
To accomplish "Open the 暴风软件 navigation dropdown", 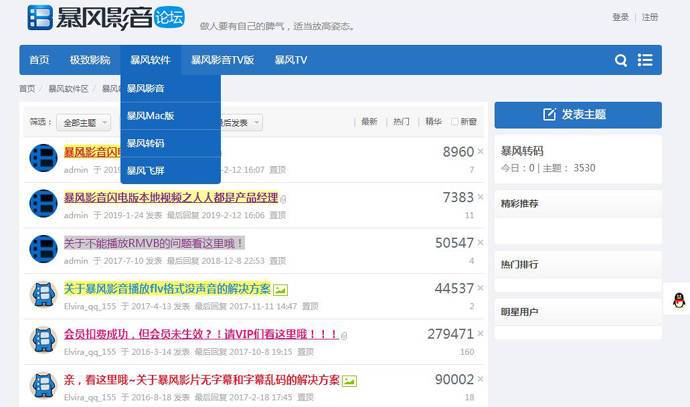I will tap(150, 60).
